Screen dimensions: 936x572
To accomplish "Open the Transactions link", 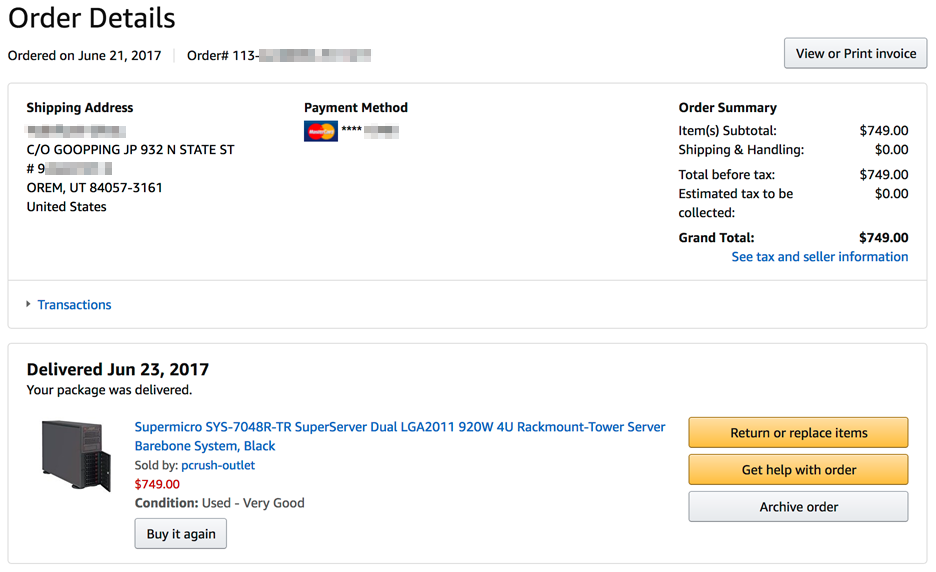I will (x=74, y=305).
